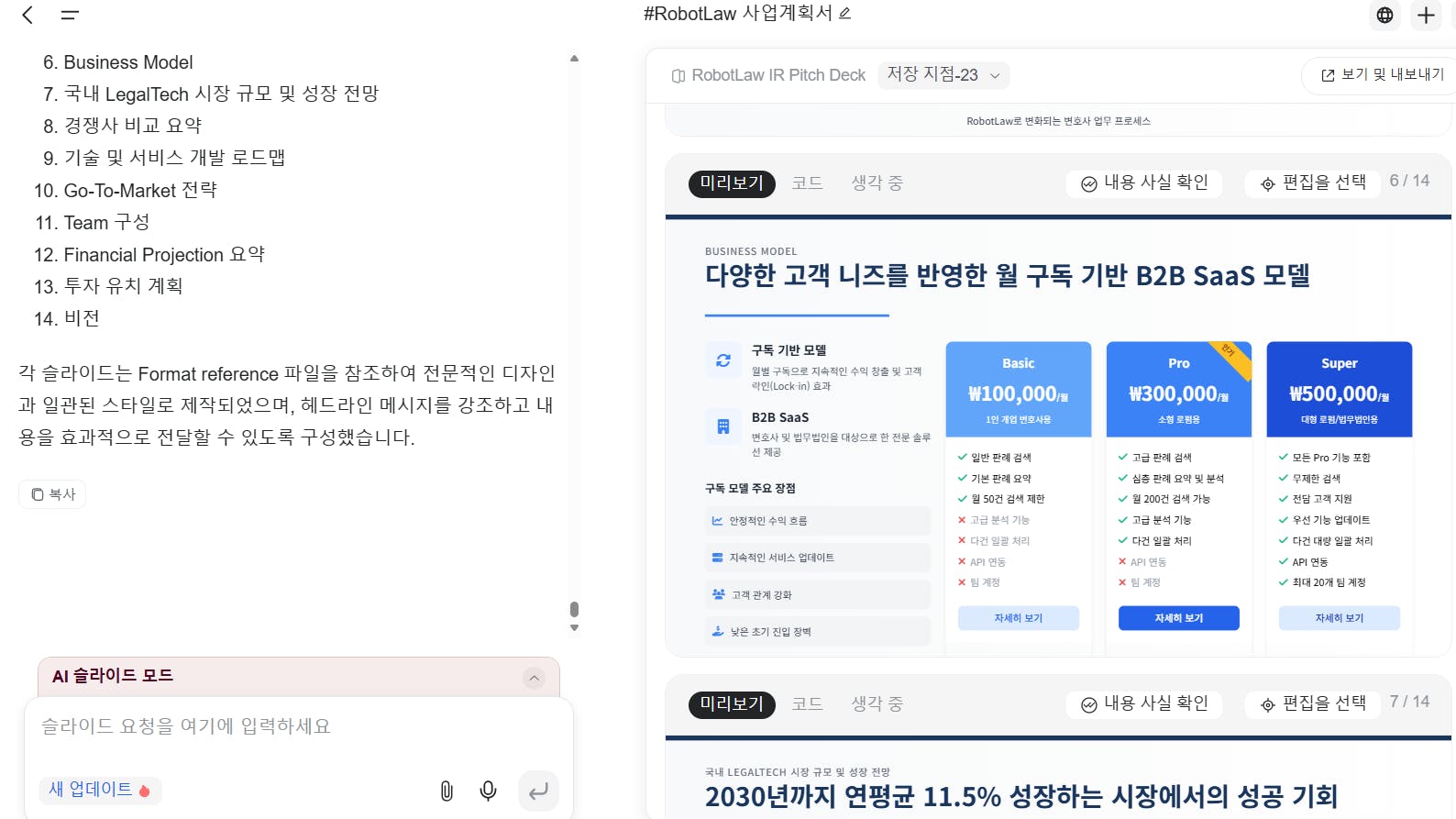This screenshot has width=1456, height=819.
Task: Click 내용 사실 확인 on slide 7
Action: [1144, 704]
